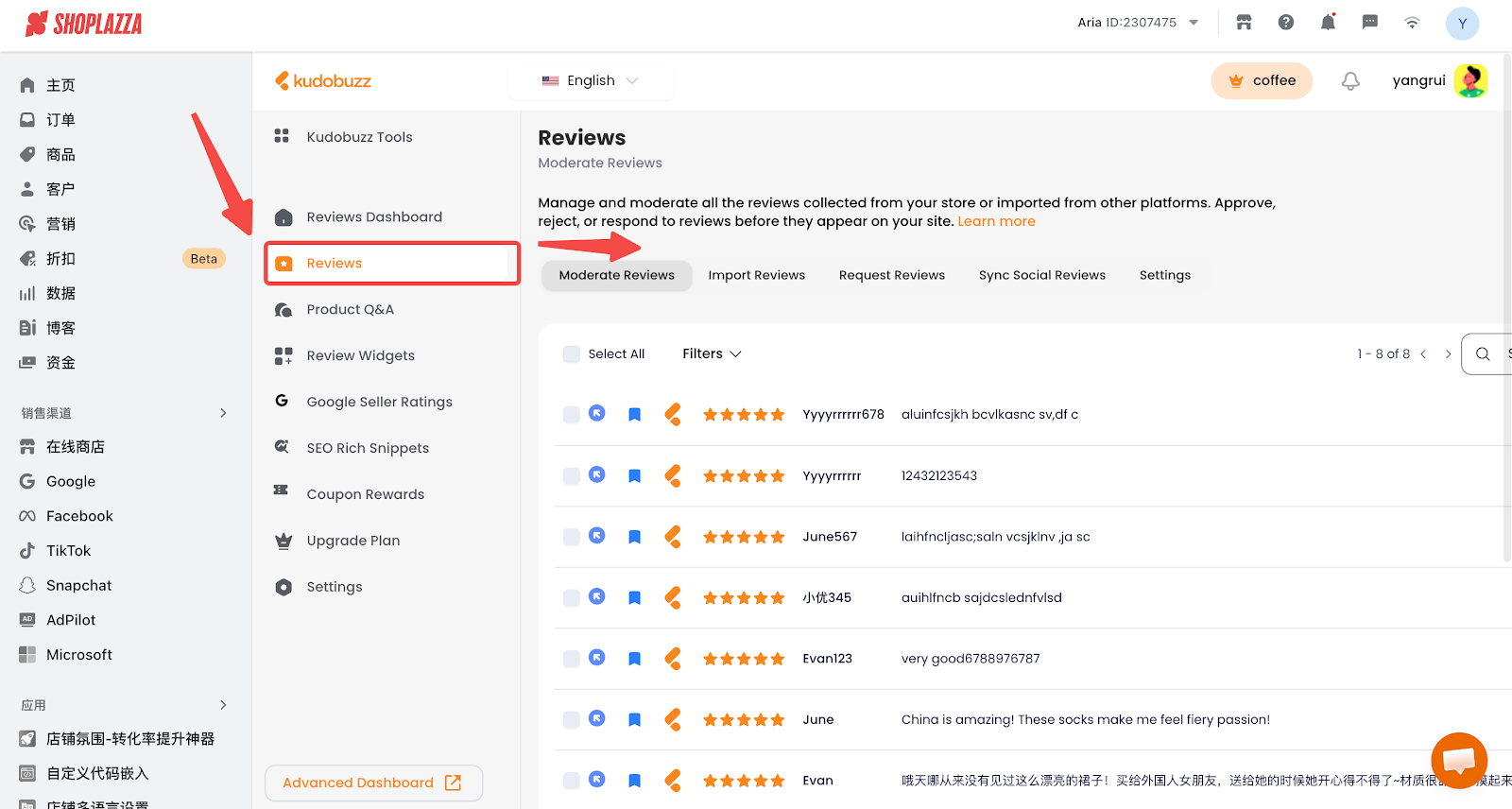Open the Sync Social Reviews tab
Image resolution: width=1512 pixels, height=809 pixels.
tap(1041, 275)
